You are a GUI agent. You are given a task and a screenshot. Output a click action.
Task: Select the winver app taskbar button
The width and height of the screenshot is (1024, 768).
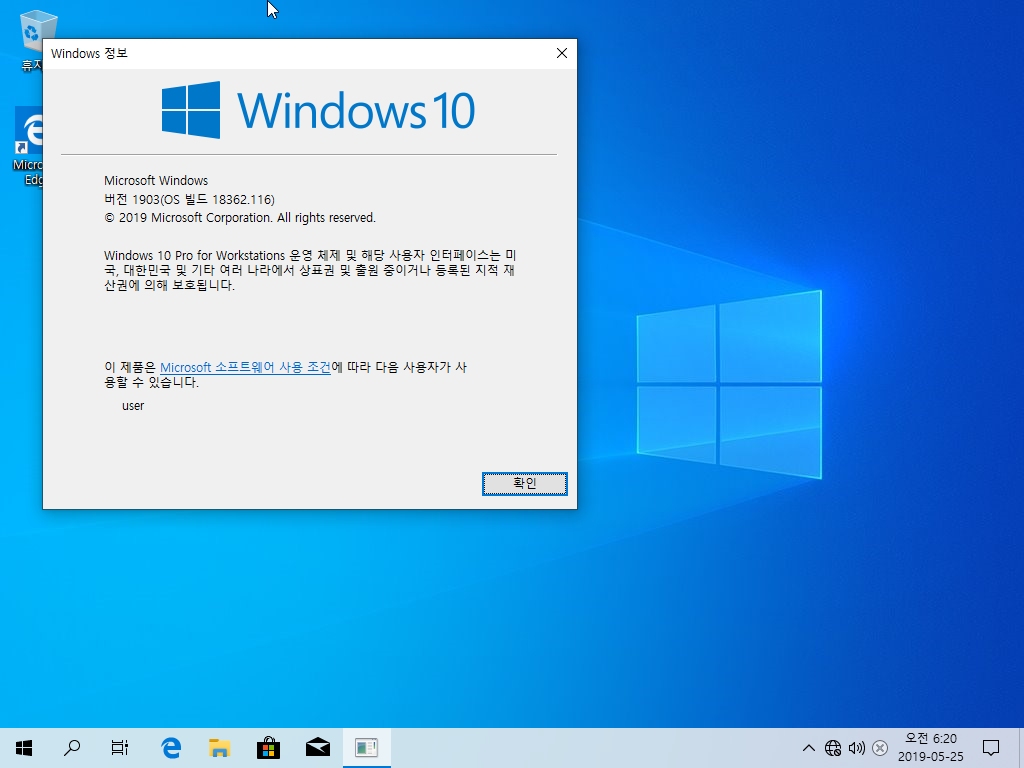366,748
